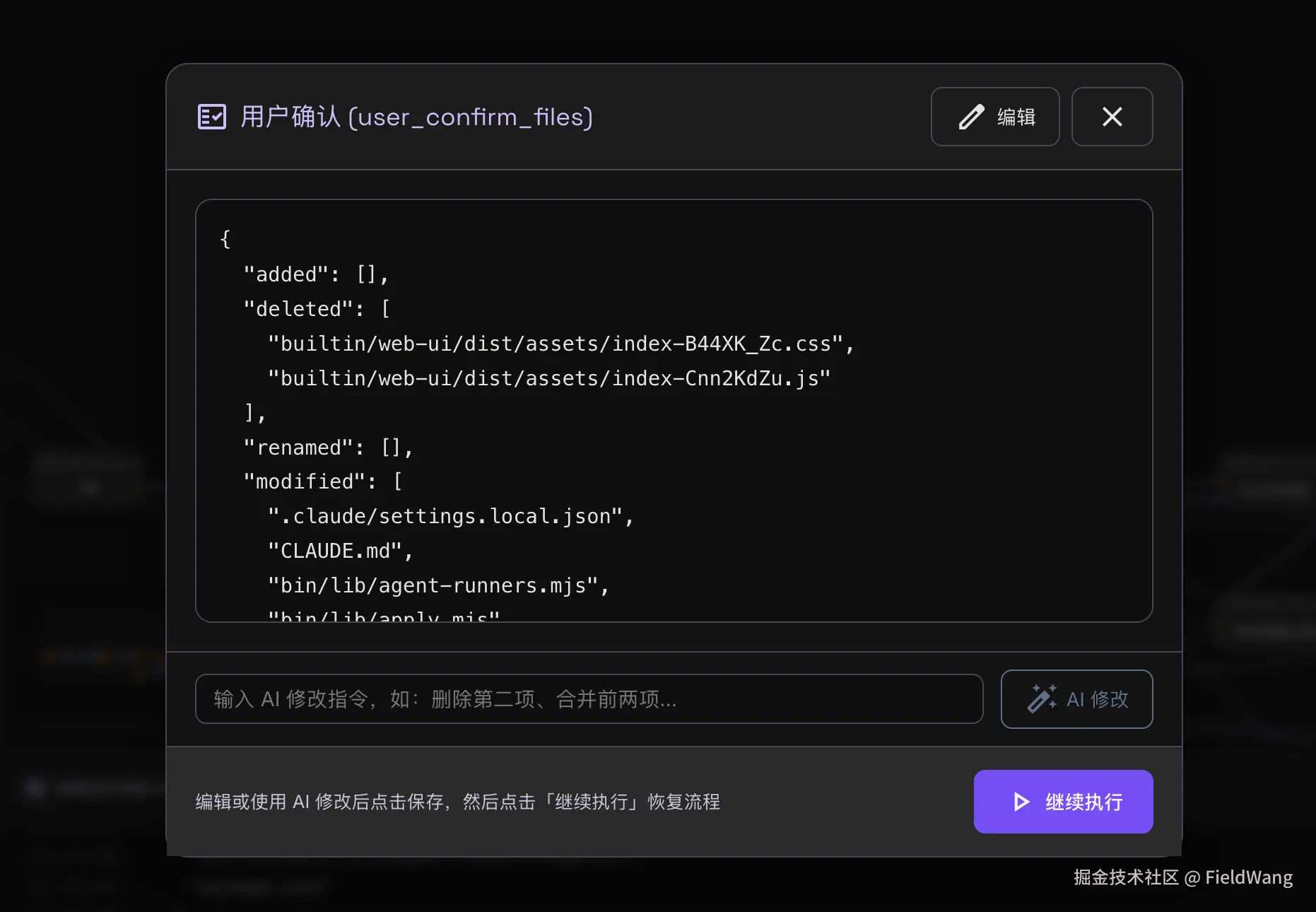Image resolution: width=1316 pixels, height=912 pixels.
Task: Click the magic wand icon next to AI 修改
Action: [x=1041, y=699]
